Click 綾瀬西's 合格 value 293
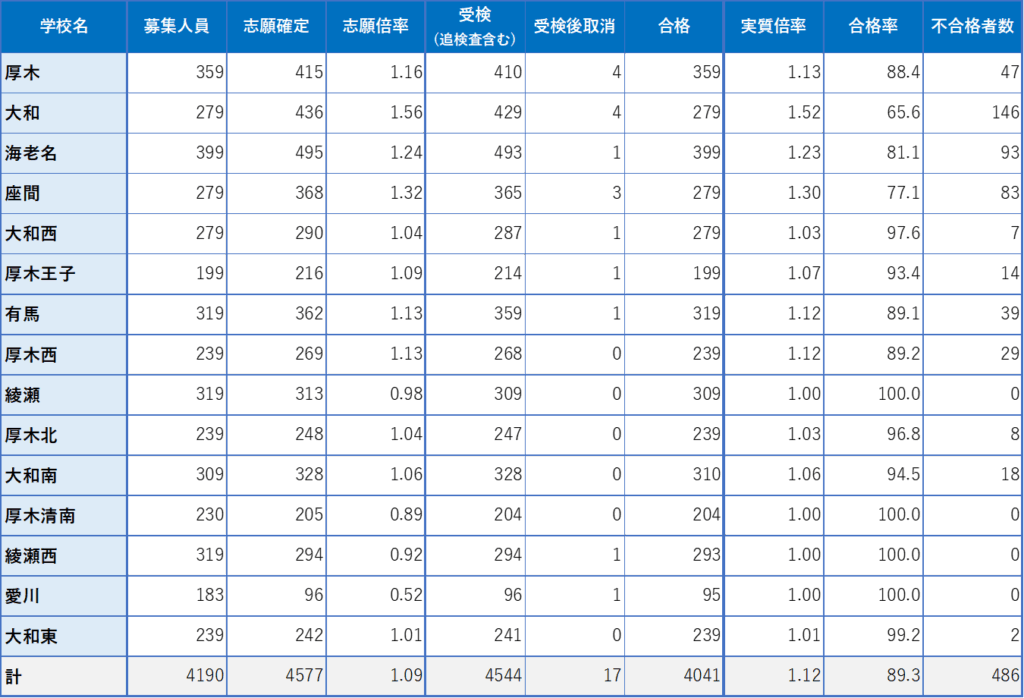This screenshot has height=698, width=1024. click(x=707, y=554)
